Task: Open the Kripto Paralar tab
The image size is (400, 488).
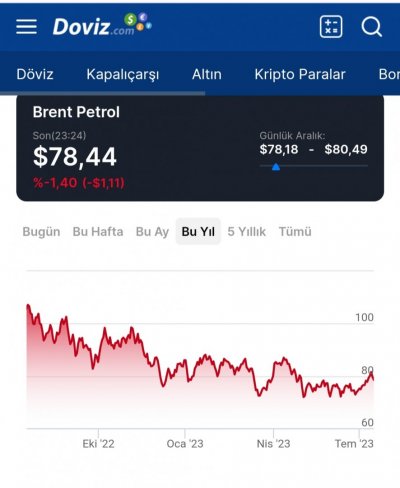Action: coord(300,74)
